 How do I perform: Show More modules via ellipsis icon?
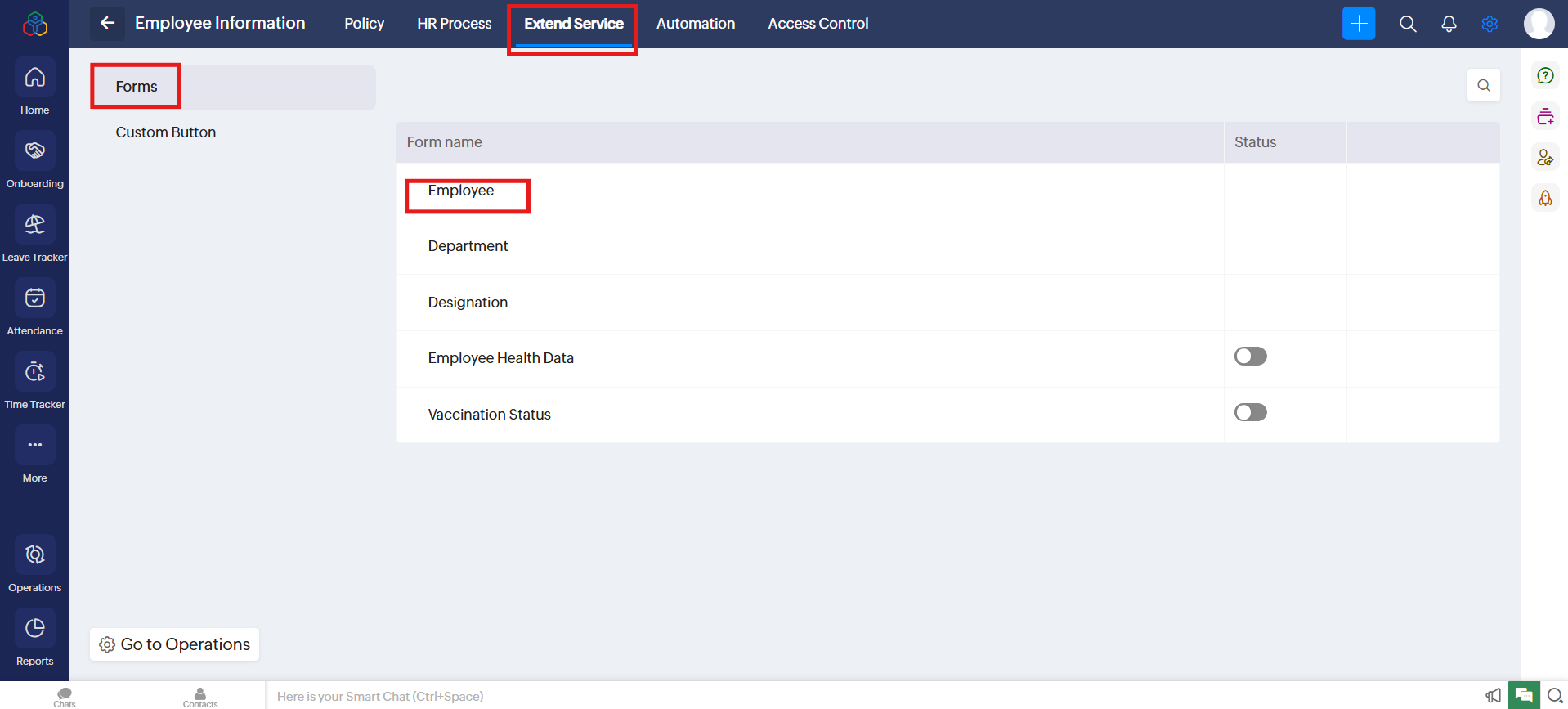tap(34, 446)
